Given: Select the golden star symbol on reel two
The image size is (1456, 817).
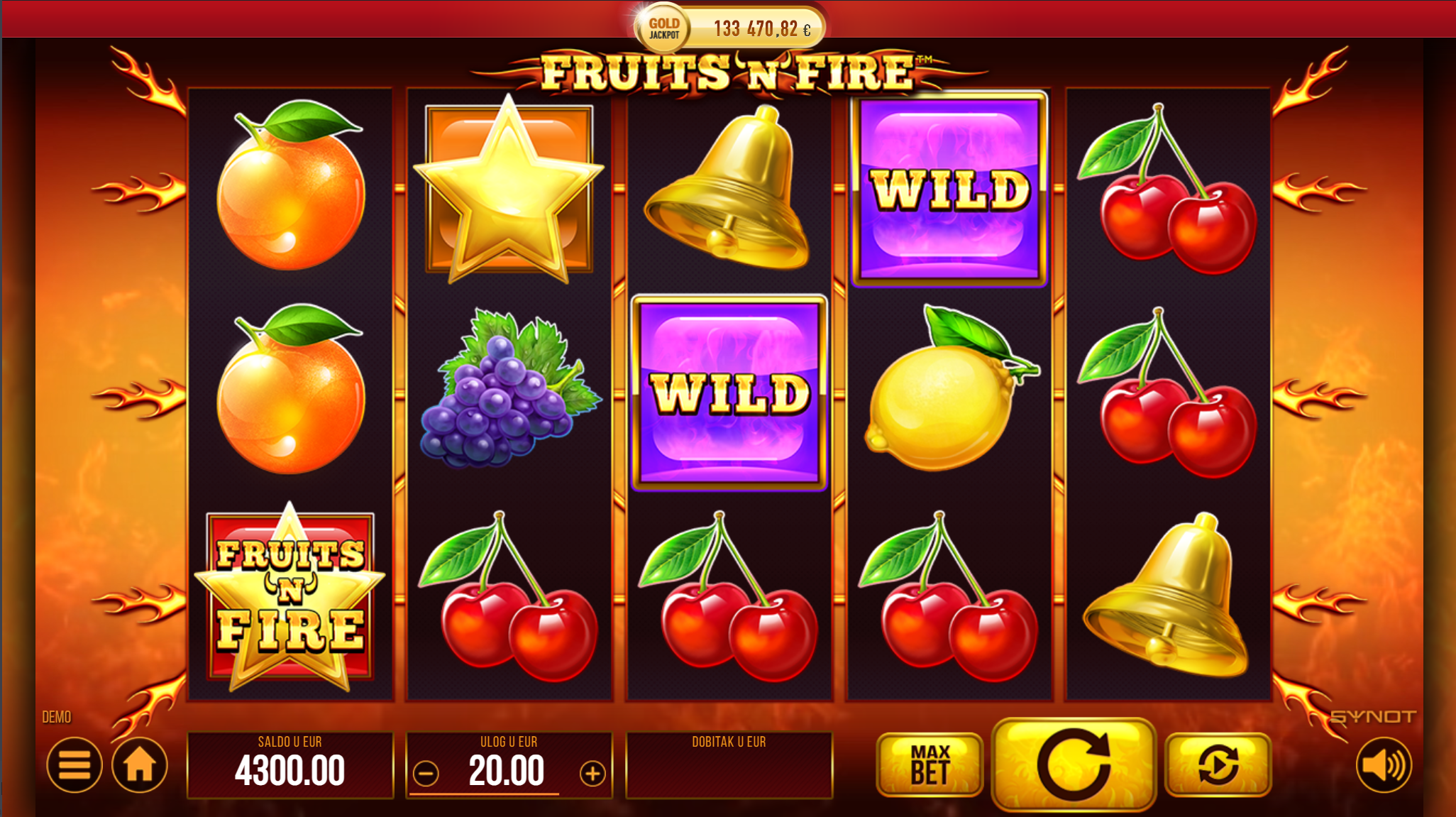Looking at the screenshot, I should (x=508, y=189).
